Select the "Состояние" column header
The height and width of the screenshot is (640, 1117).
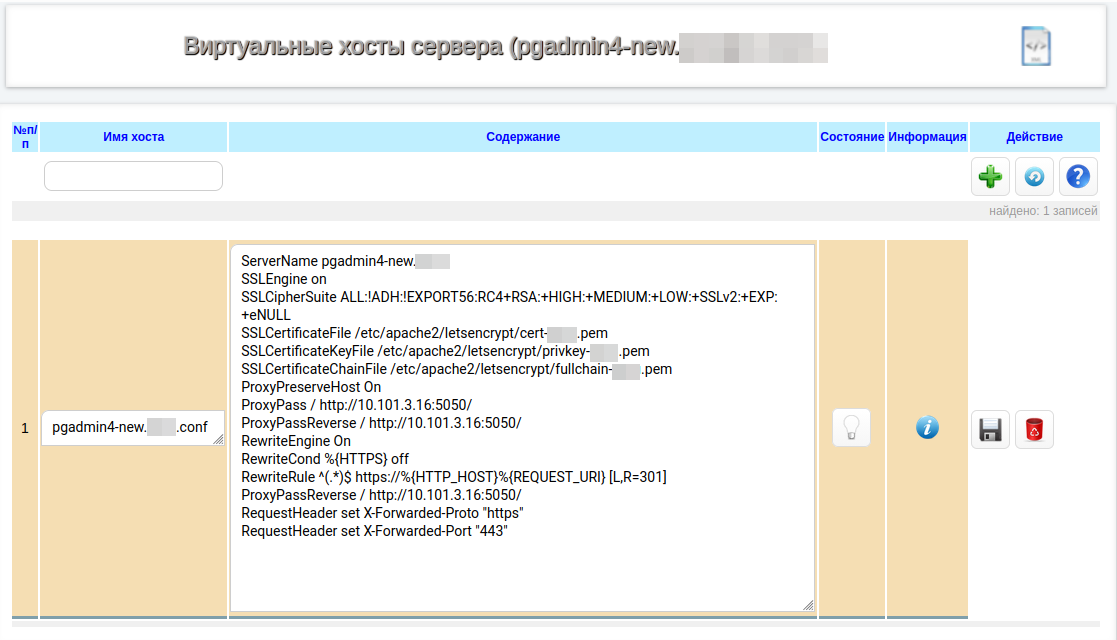[851, 137]
